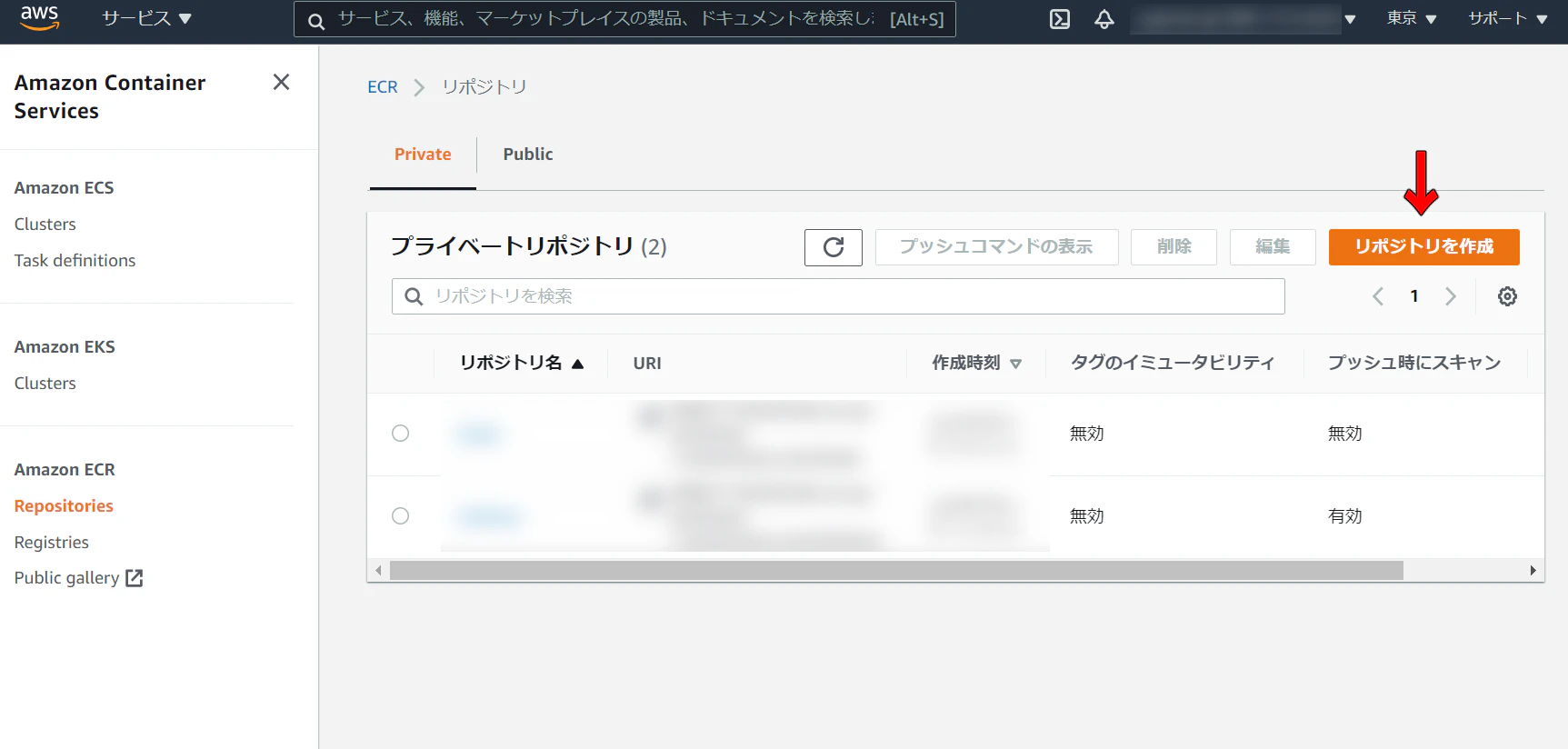Open the notifications bell icon
The image size is (1568, 749).
1104,19
